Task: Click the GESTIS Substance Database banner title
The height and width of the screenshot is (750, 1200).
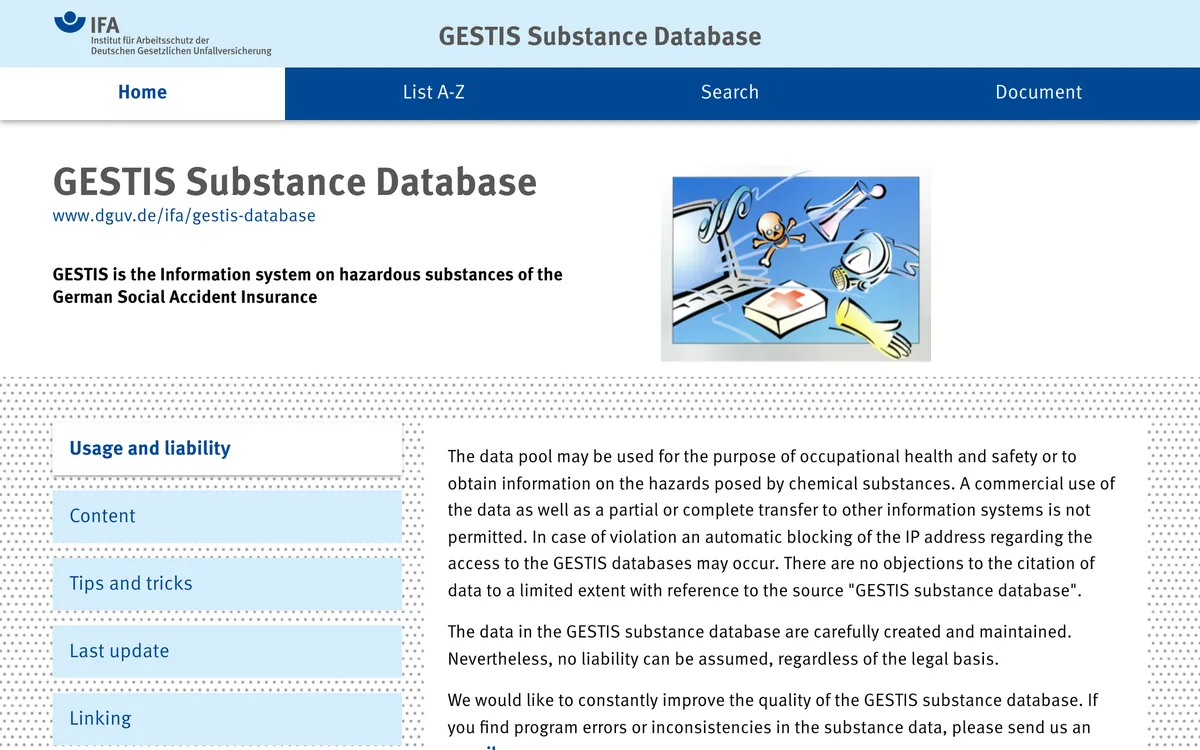Action: (600, 37)
